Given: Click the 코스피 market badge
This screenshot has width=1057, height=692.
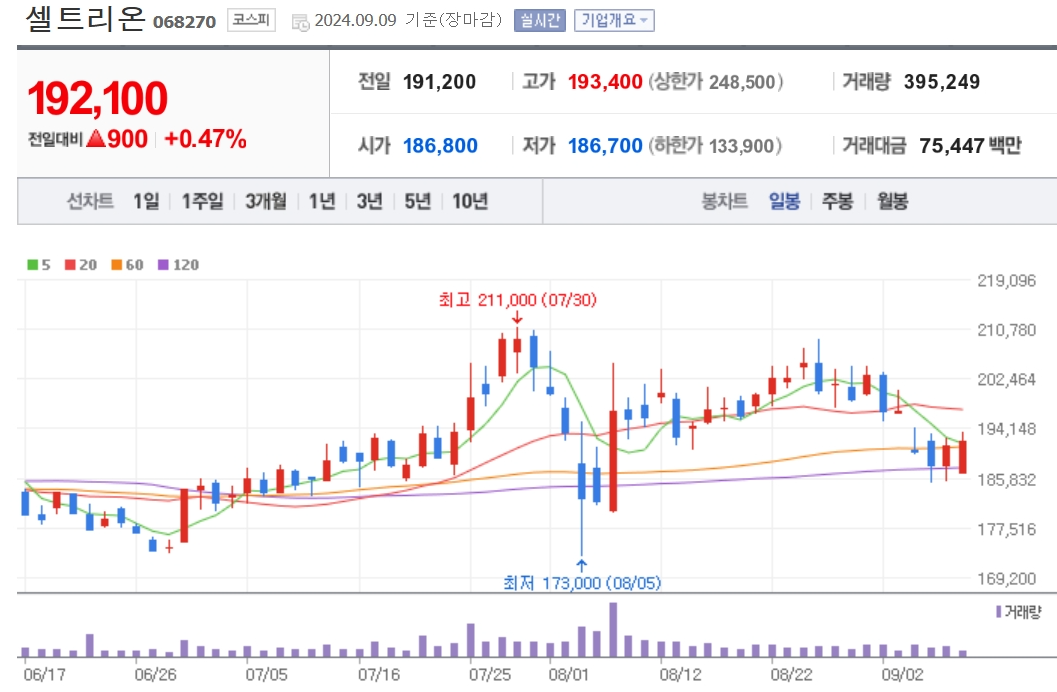Looking at the screenshot, I should [x=251, y=20].
